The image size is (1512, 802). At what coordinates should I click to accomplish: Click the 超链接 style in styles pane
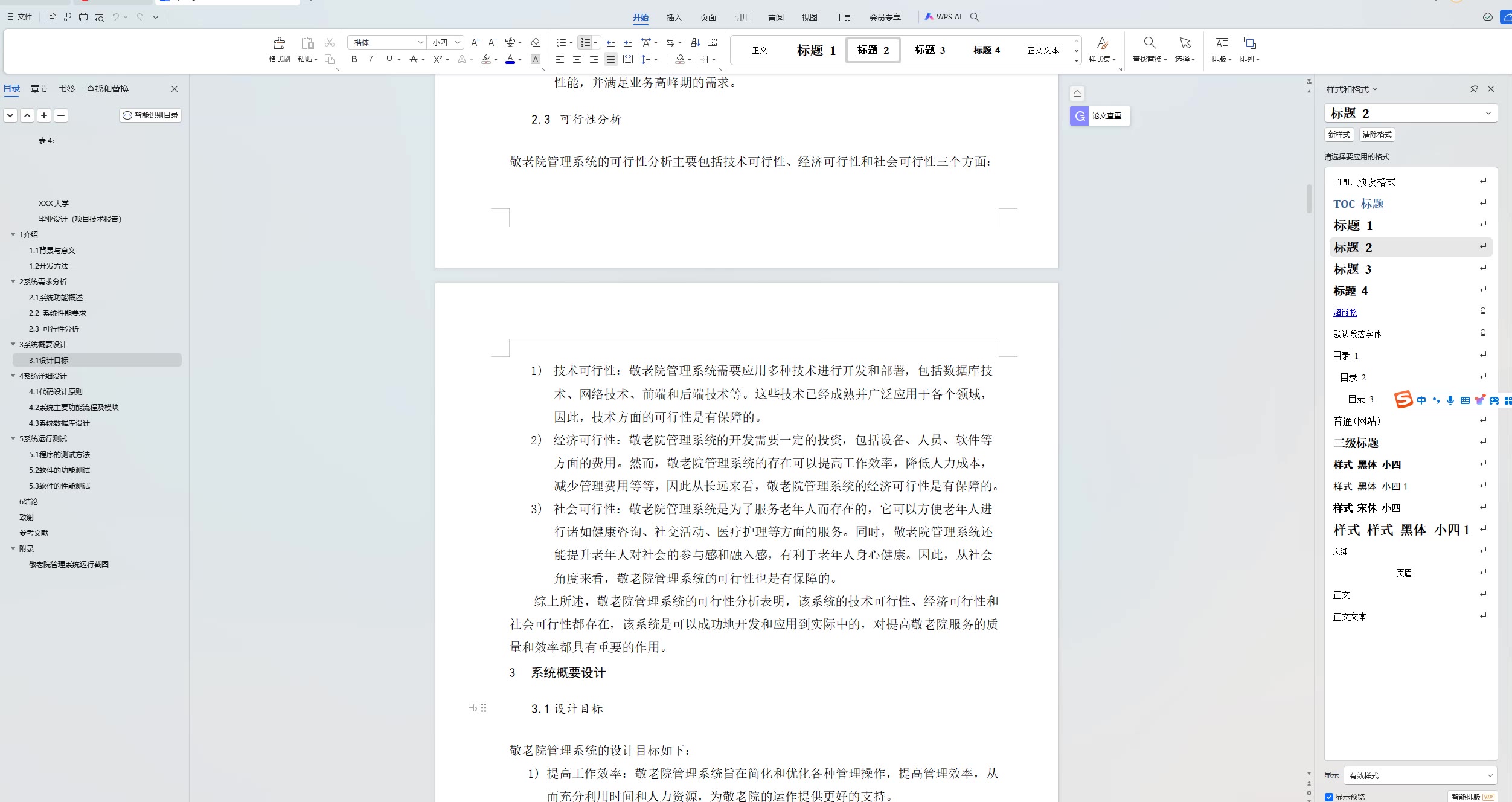tap(1345, 312)
